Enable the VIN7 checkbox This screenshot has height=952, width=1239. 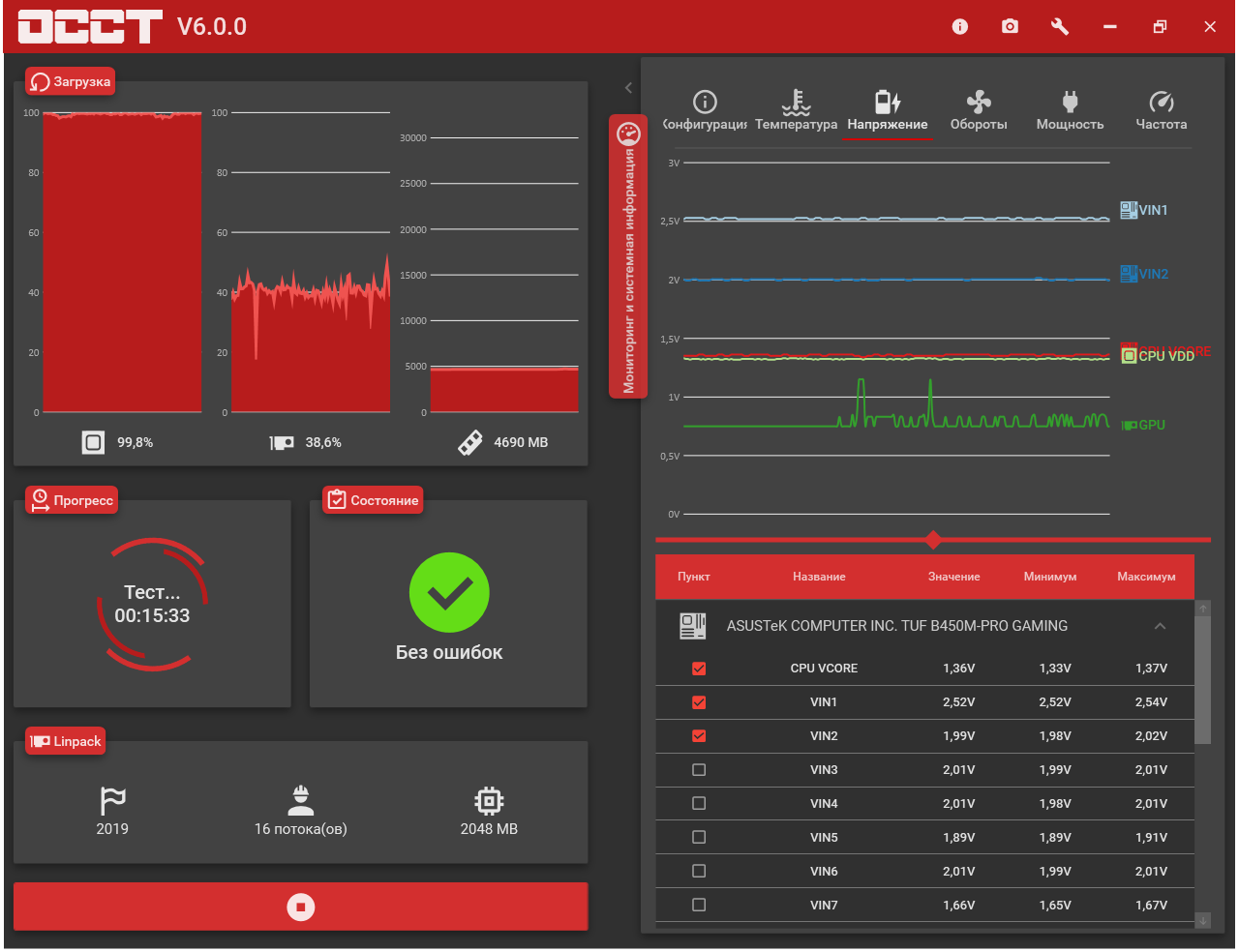point(699,906)
